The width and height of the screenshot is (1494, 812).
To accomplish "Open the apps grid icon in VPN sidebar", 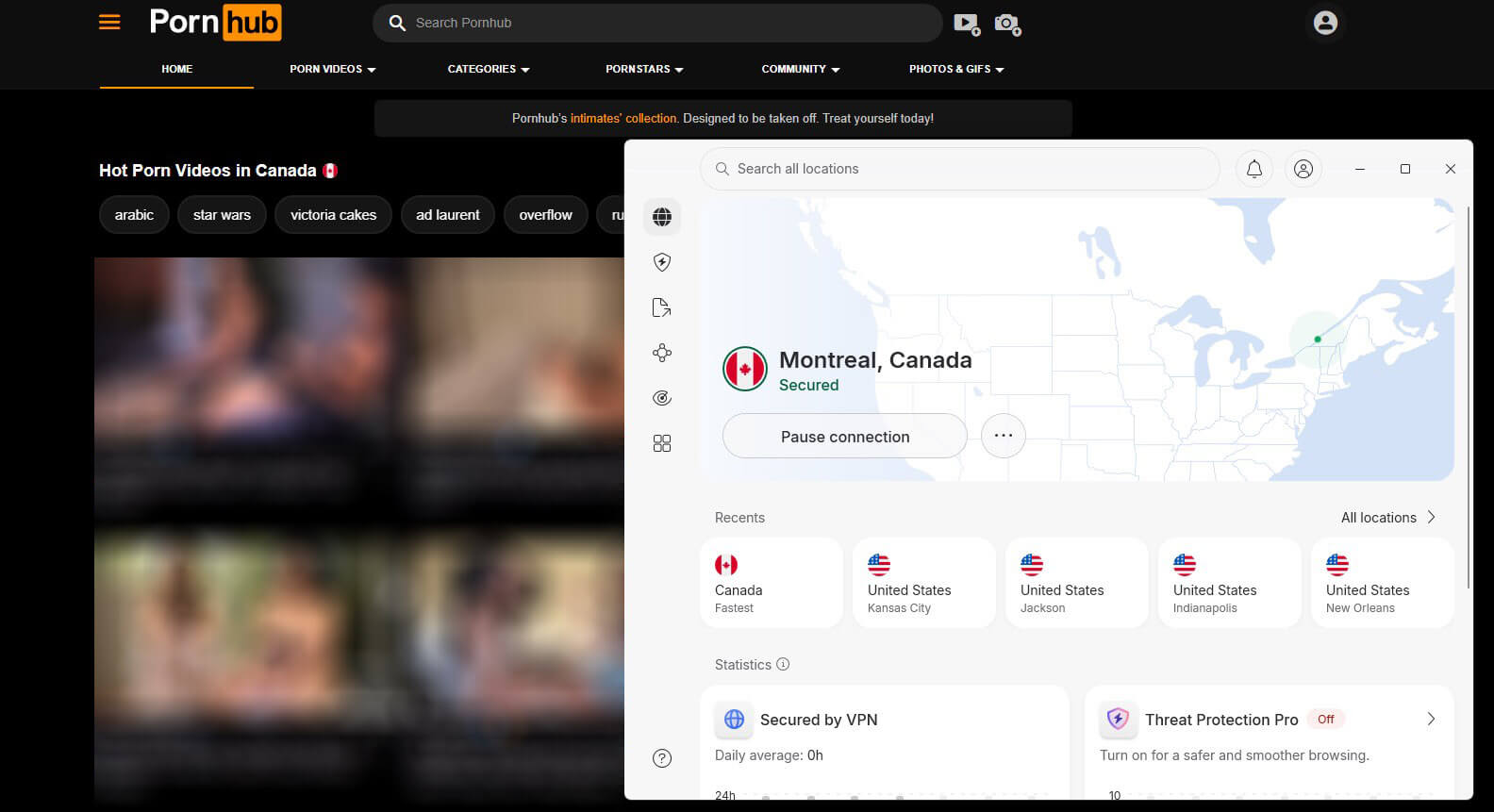I will (662, 443).
